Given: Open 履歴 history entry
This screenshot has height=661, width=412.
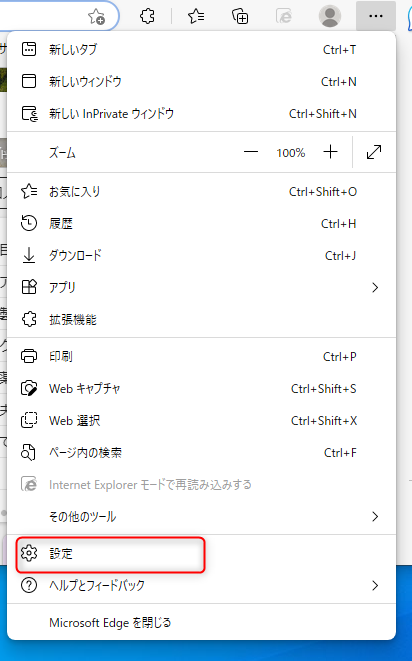Looking at the screenshot, I should tap(202, 223).
